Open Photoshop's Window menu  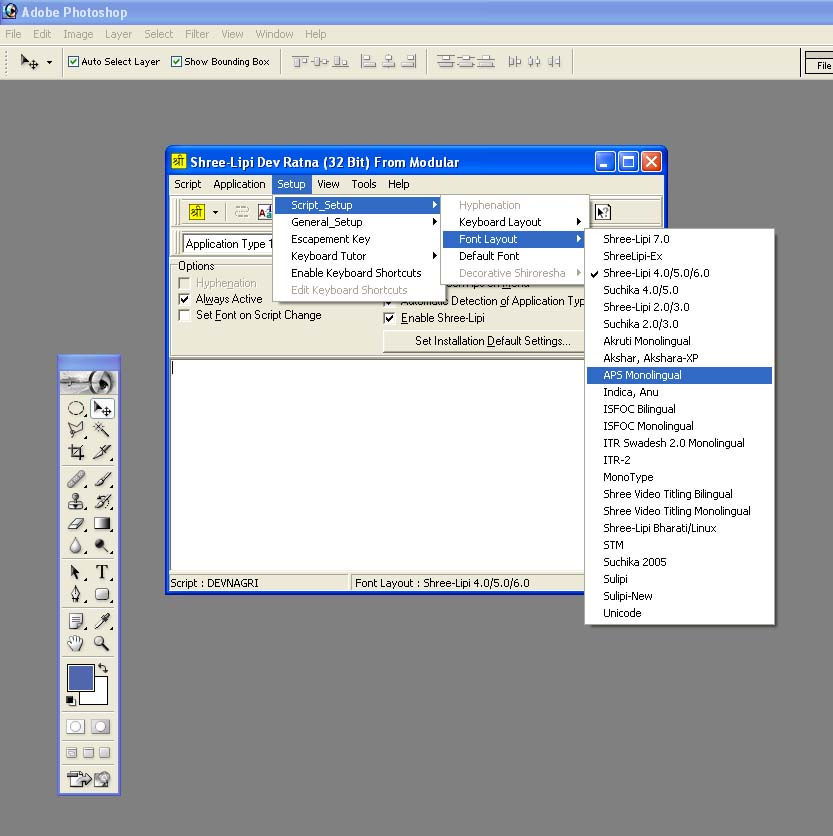[274, 34]
